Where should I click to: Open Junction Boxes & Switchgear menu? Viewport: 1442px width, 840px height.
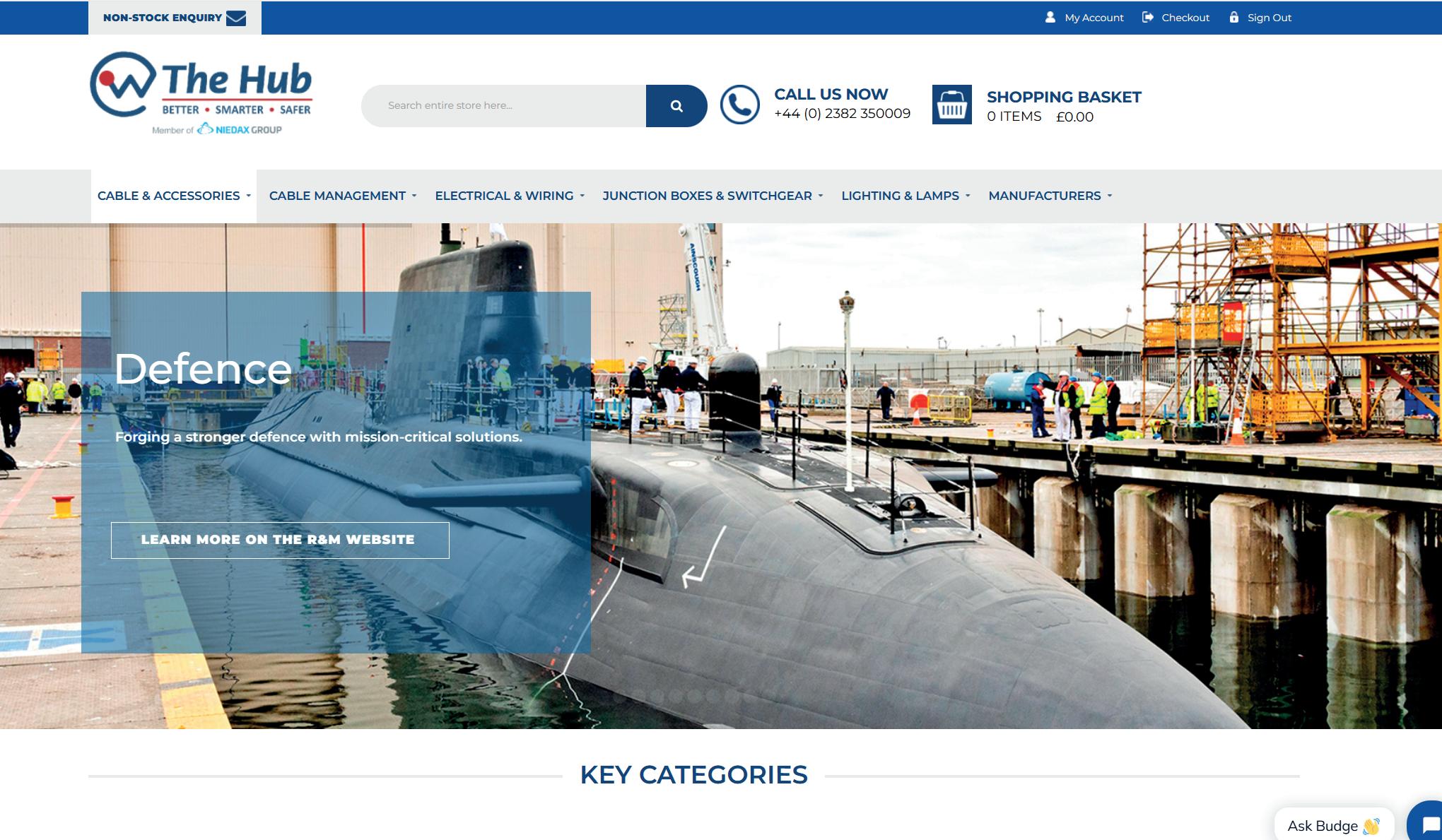[712, 196]
